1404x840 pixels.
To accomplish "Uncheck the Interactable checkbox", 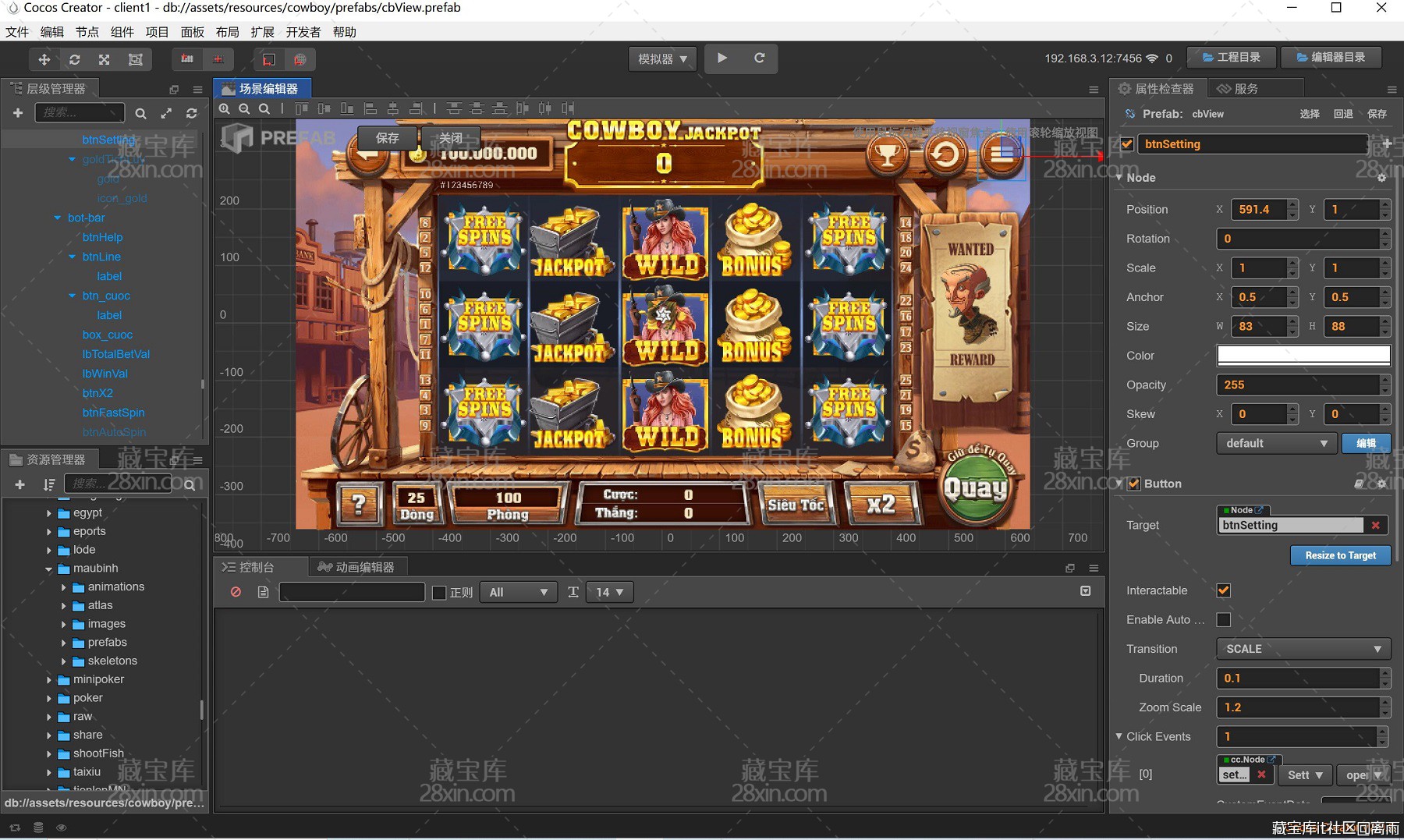I will [1224, 590].
